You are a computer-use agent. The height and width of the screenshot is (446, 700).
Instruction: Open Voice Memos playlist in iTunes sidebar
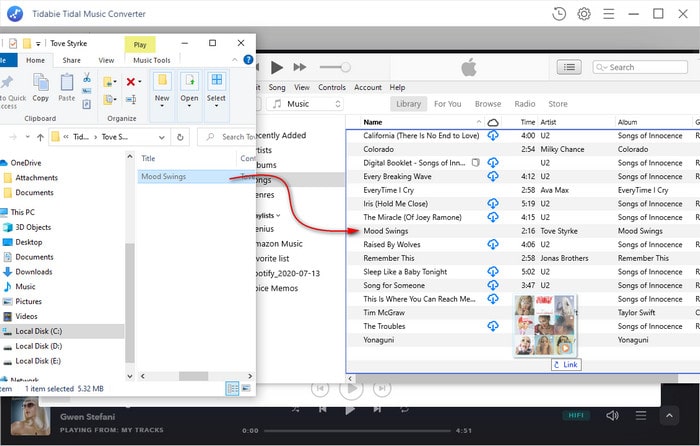pyautogui.click(x=277, y=288)
